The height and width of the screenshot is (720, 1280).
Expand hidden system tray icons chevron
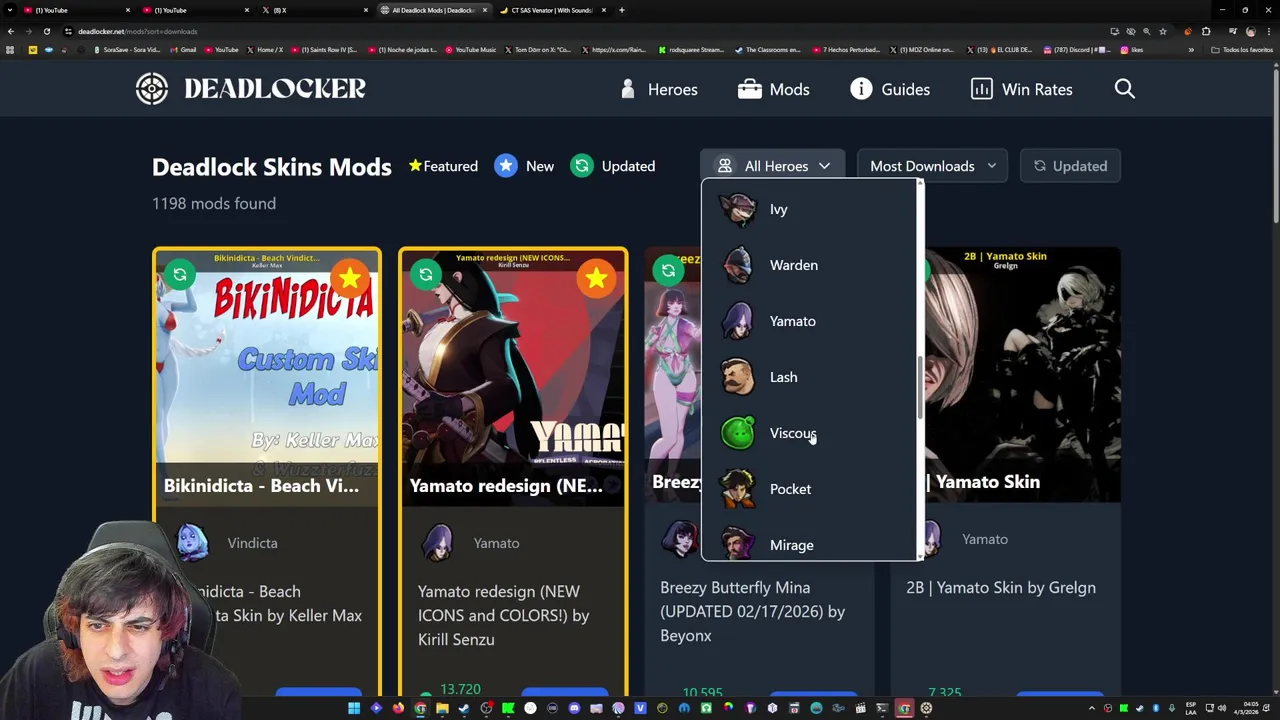pos(1094,709)
